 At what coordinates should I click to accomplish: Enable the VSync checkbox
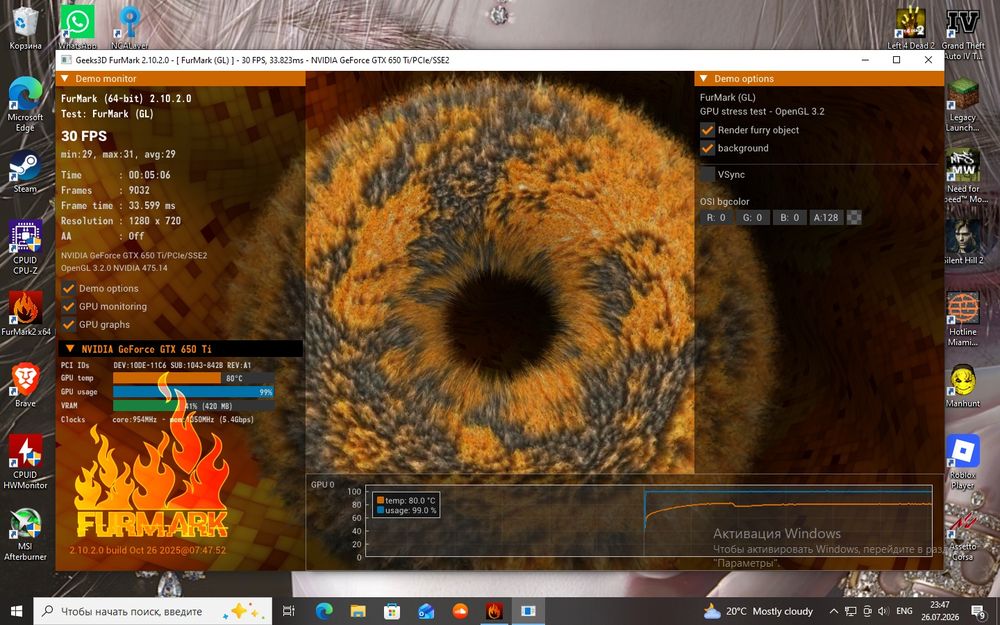[x=707, y=174]
